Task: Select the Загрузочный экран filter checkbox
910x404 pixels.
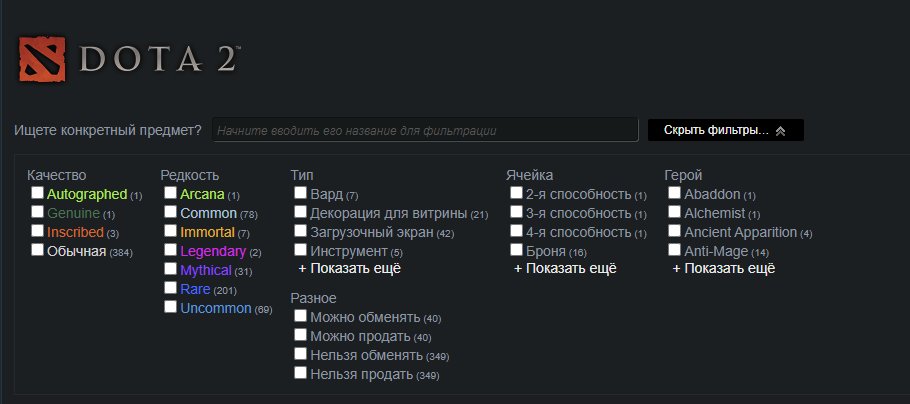Action: pyautogui.click(x=300, y=231)
